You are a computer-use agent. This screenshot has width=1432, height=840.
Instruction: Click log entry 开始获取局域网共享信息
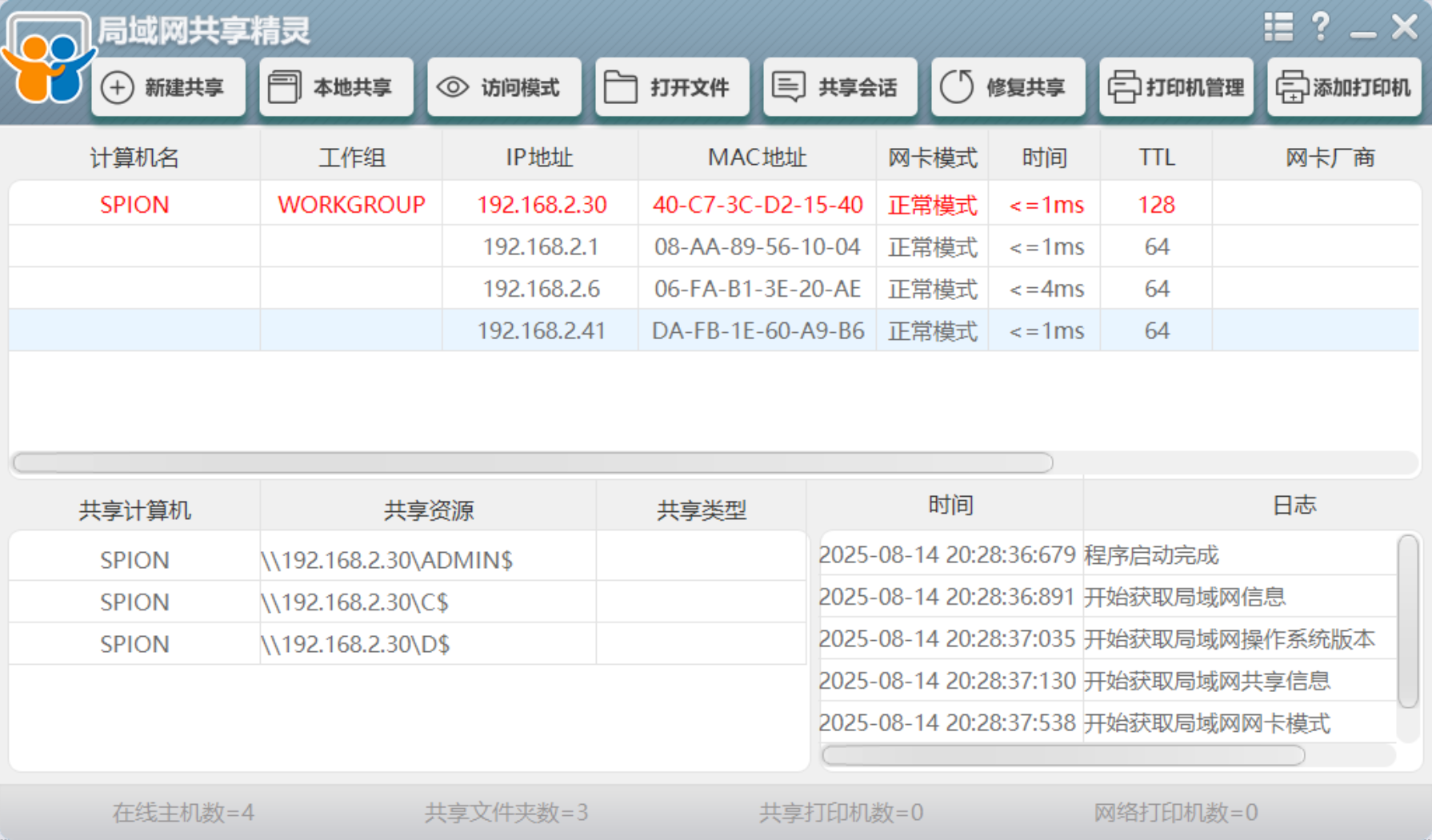pos(1207,681)
